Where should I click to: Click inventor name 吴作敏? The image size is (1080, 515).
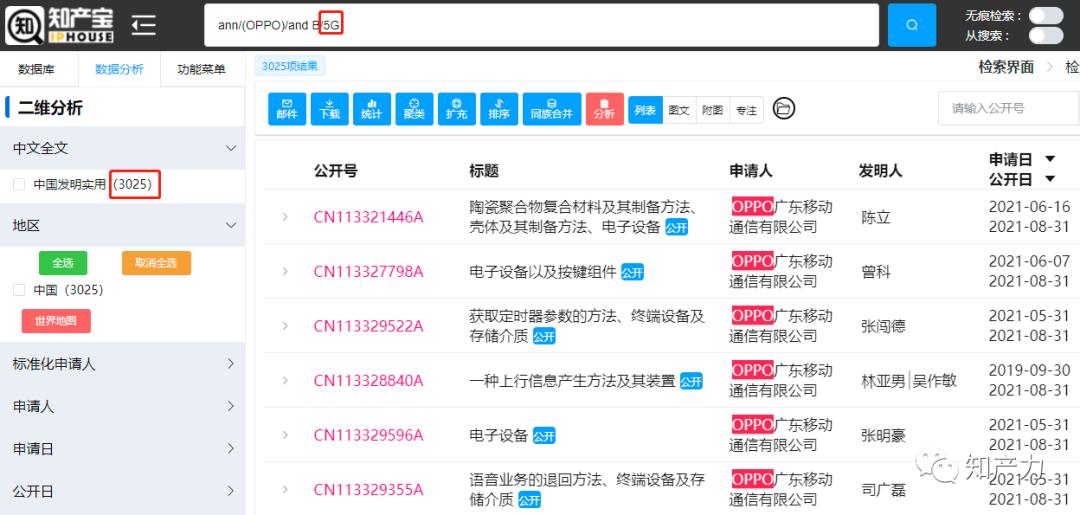935,381
